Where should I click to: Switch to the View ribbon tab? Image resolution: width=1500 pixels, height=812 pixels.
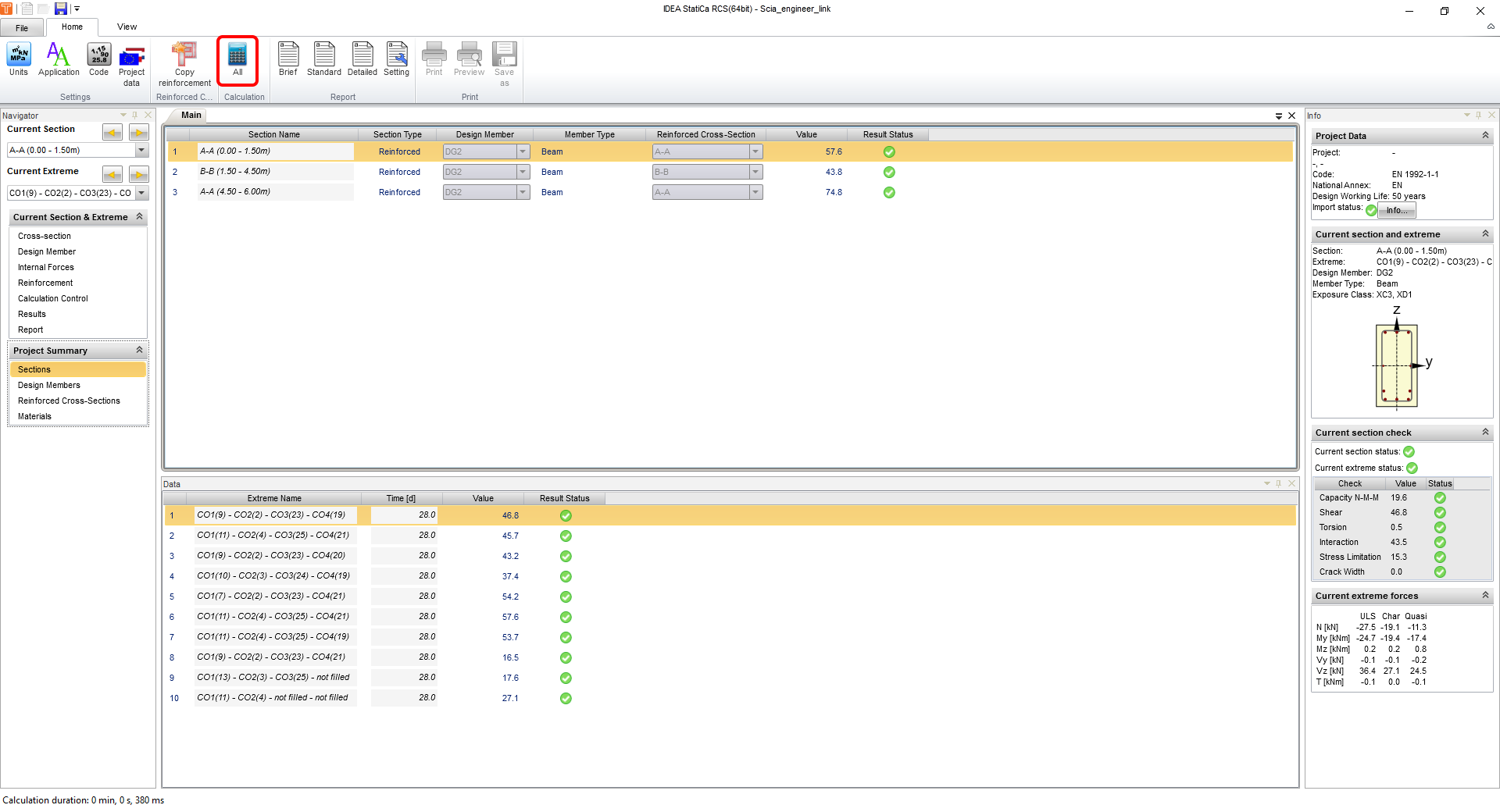[x=127, y=27]
